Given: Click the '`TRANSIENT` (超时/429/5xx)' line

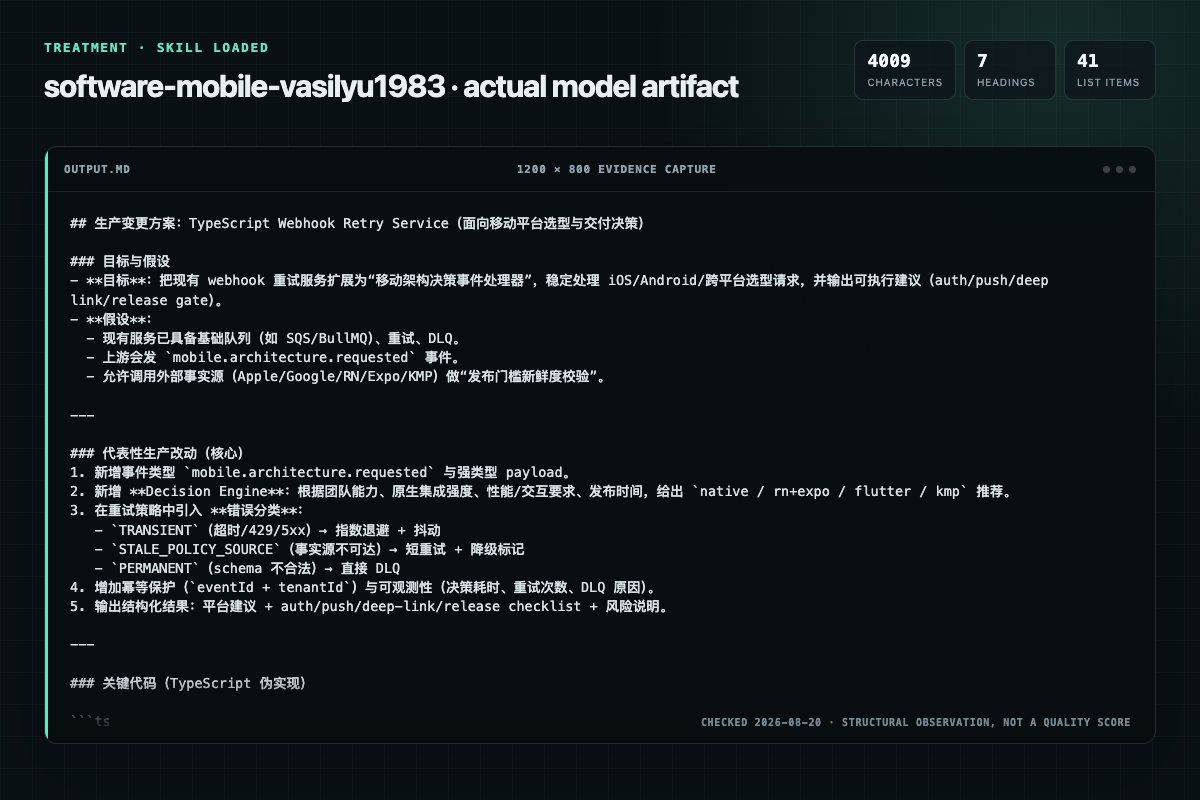Looking at the screenshot, I should 267,530.
